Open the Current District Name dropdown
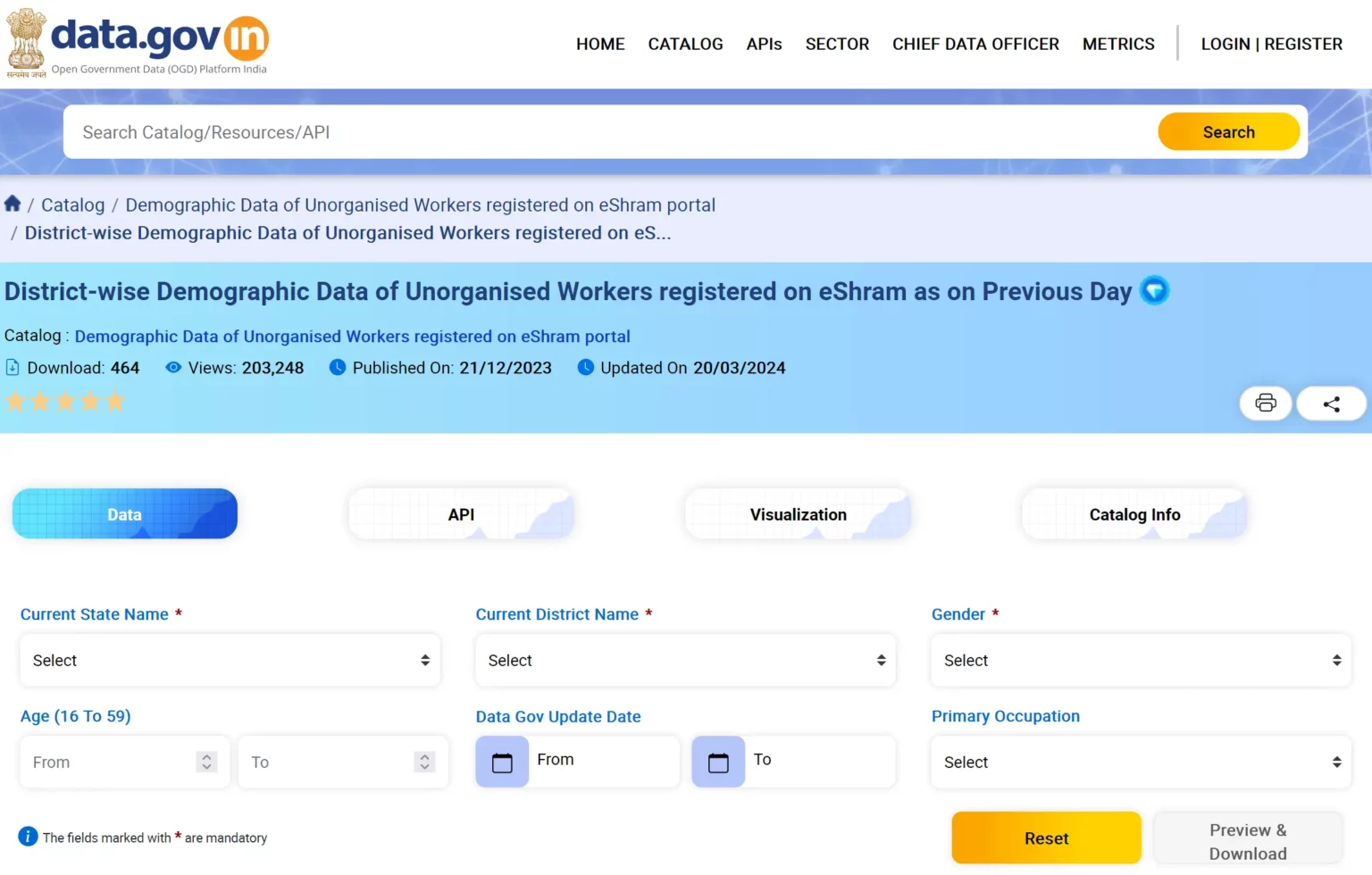 pos(685,661)
